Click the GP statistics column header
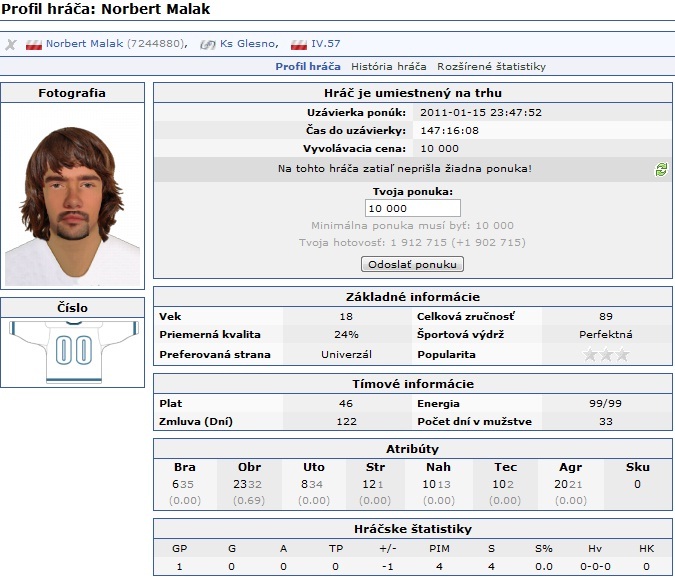 pyautogui.click(x=180, y=549)
